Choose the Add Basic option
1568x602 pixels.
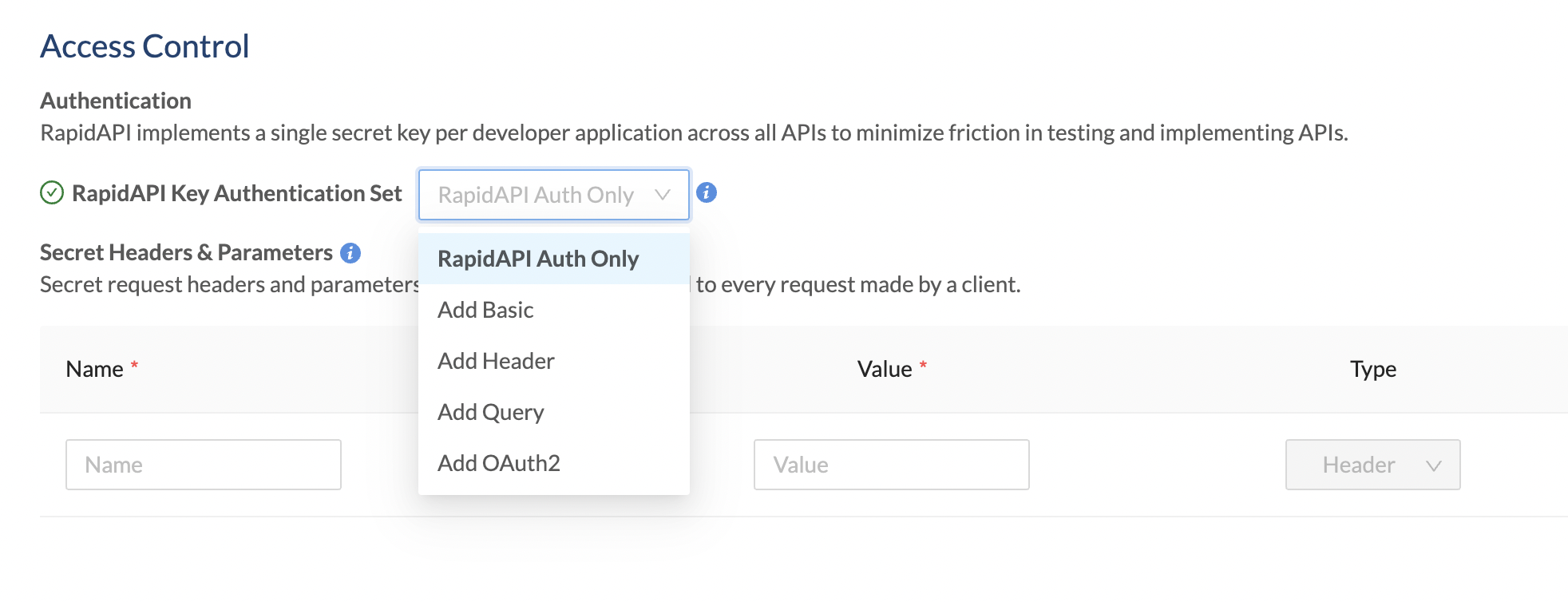554,310
